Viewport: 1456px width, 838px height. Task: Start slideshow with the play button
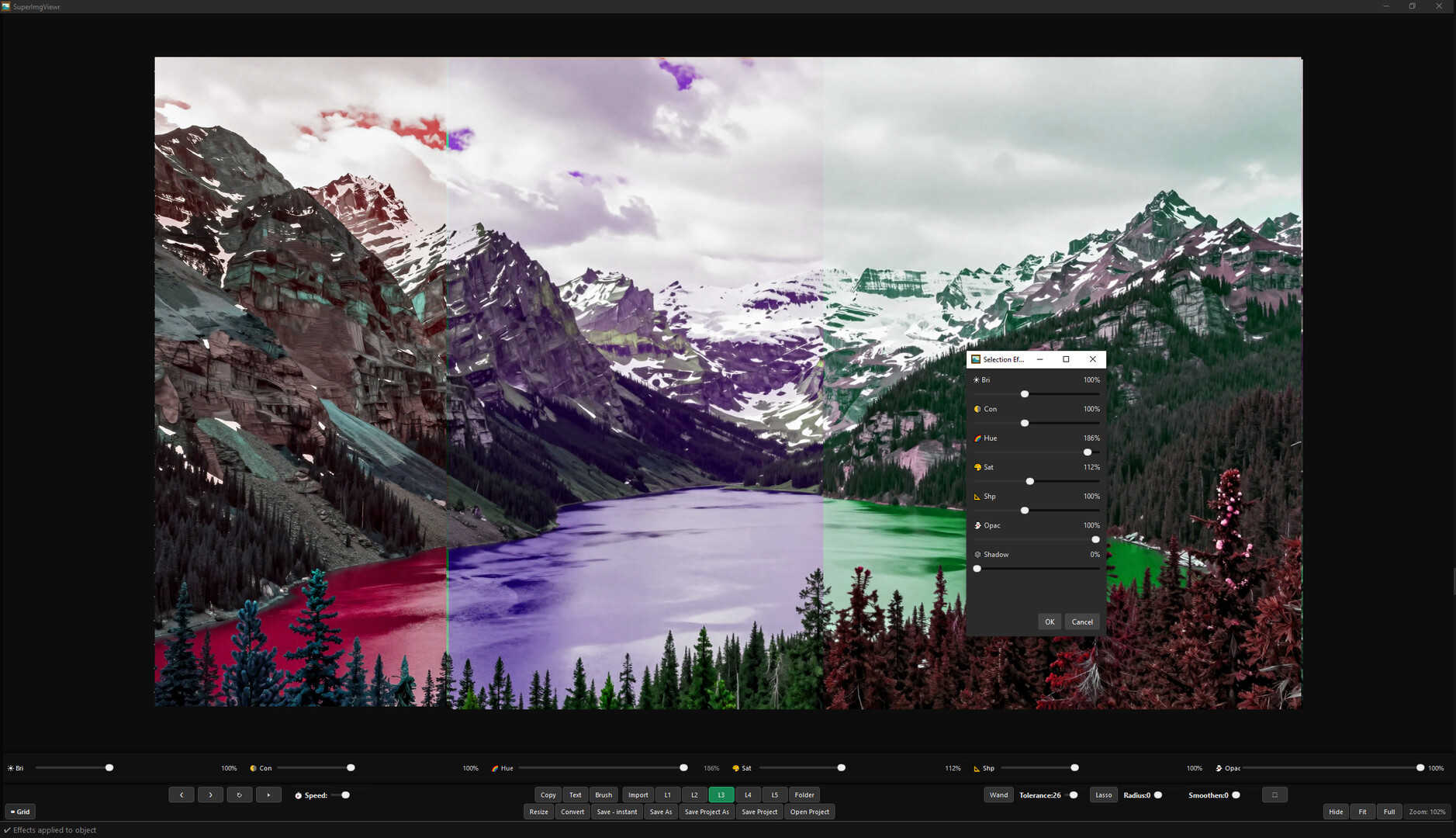[268, 795]
